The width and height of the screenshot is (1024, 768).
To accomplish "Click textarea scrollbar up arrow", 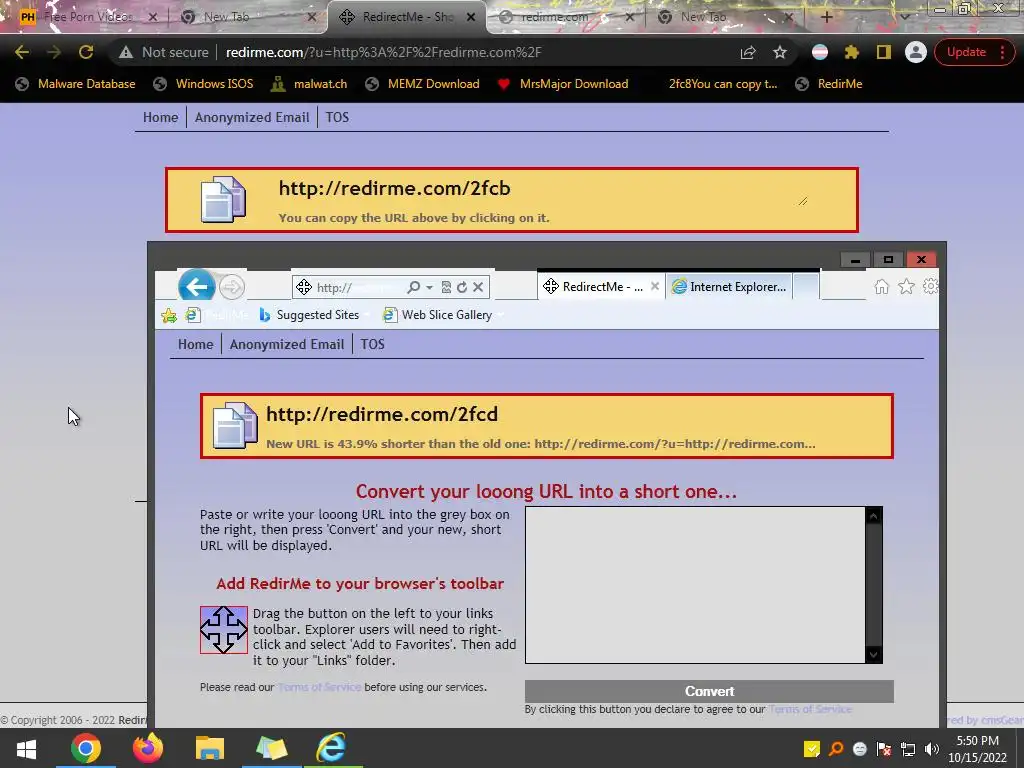I will (x=874, y=516).
